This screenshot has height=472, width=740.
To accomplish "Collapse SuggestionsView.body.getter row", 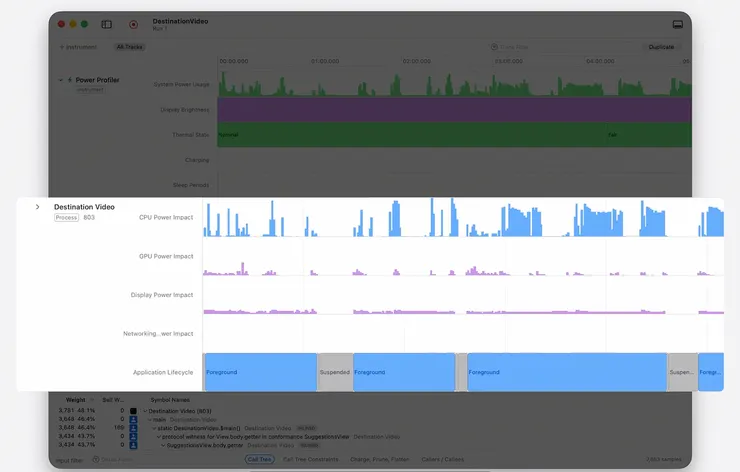I will coord(163,445).
